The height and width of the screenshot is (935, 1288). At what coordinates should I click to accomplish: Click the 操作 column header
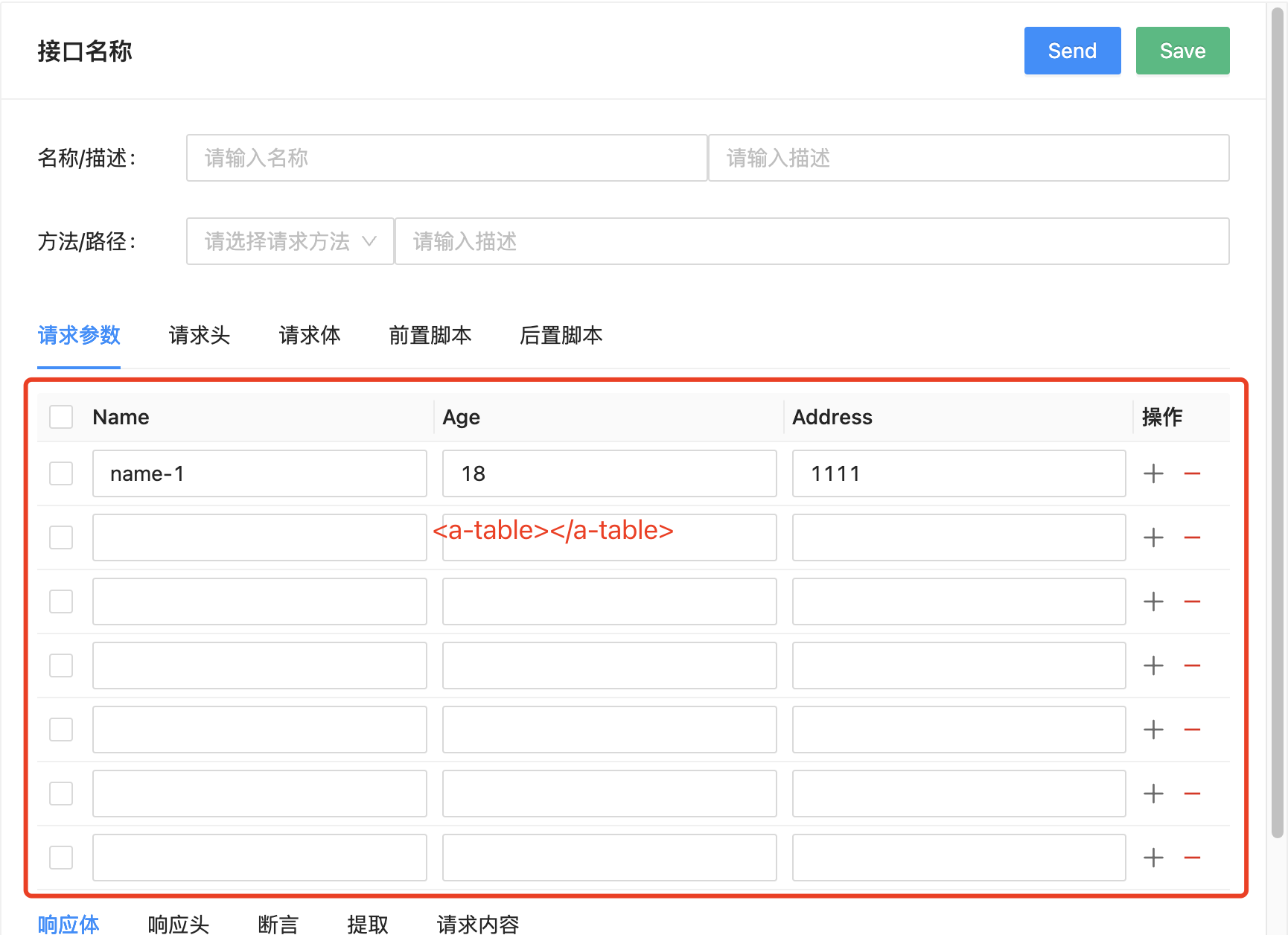(x=1162, y=417)
